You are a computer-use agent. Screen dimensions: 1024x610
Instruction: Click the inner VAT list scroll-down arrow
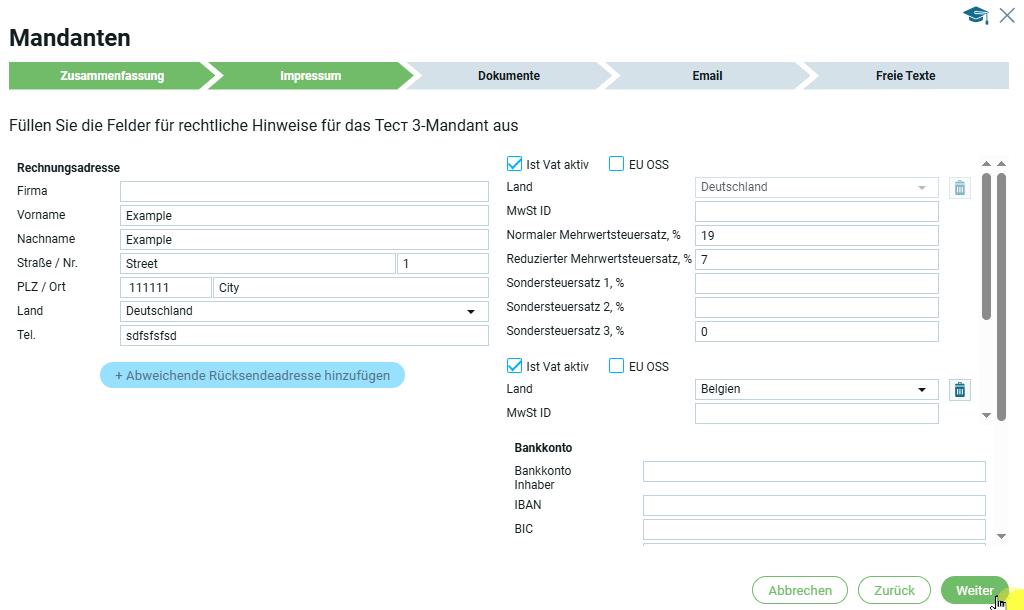[x=986, y=415]
